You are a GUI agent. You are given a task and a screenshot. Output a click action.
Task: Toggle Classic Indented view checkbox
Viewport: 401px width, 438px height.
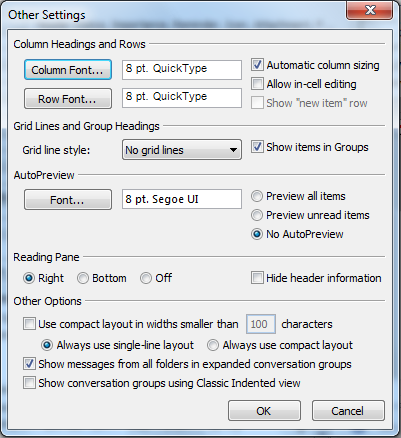tap(29, 383)
